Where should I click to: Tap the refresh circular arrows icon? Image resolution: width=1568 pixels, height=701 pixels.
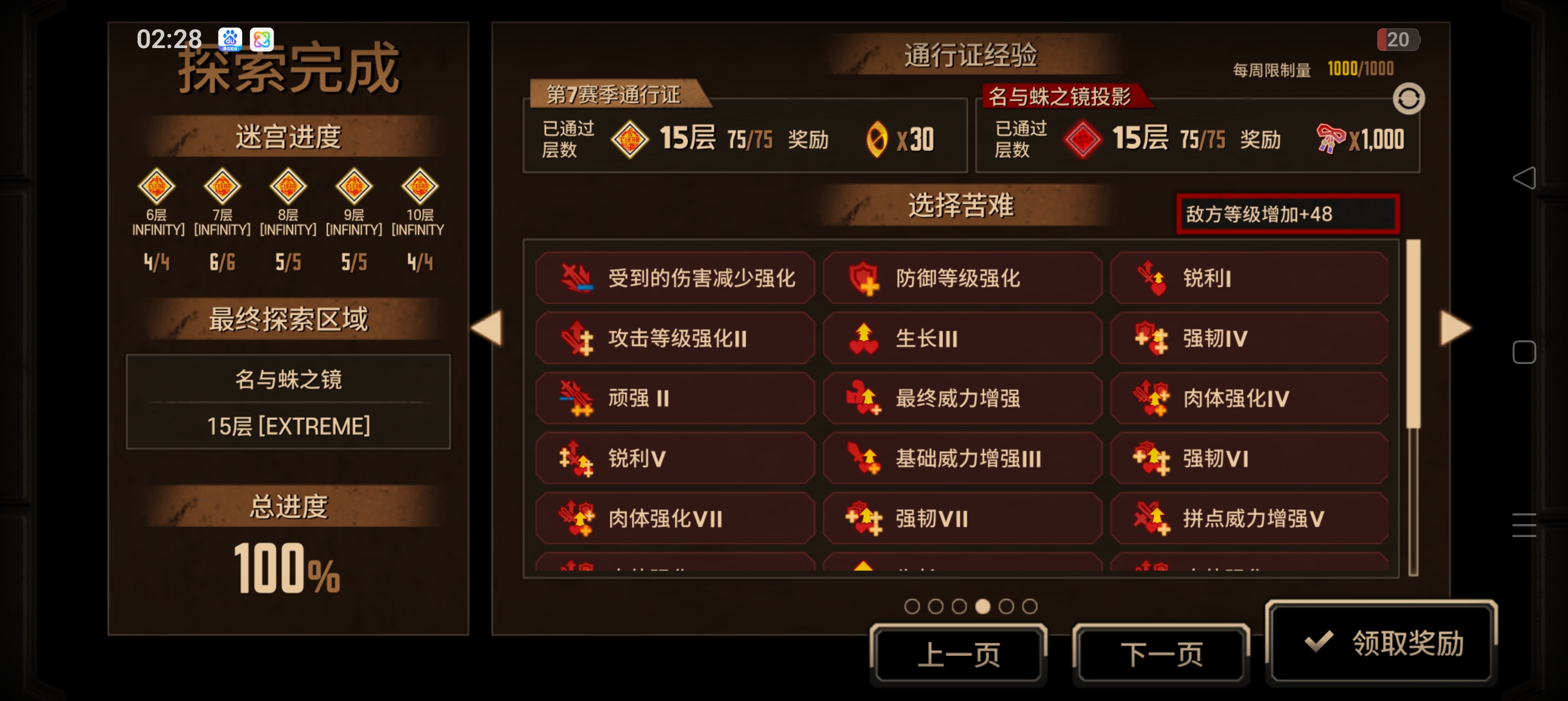tap(1408, 98)
